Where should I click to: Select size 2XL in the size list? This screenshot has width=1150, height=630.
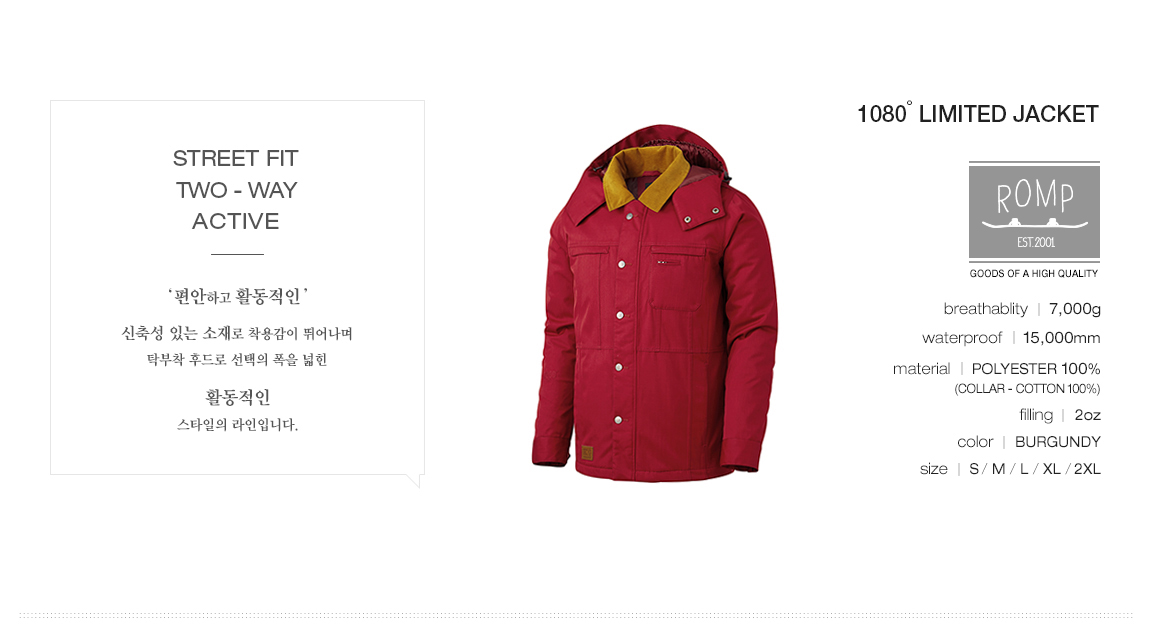1087,469
